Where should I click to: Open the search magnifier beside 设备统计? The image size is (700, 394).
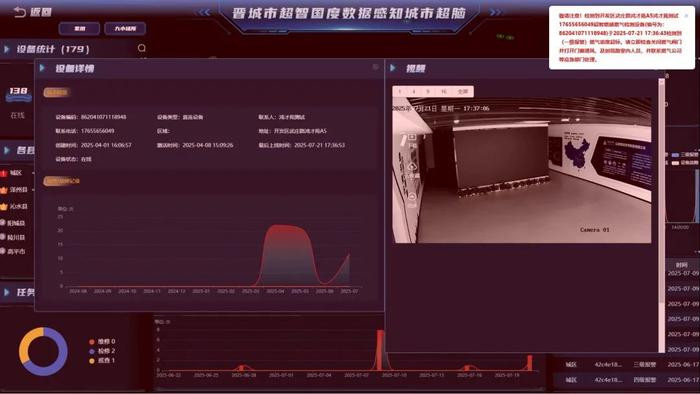tap(142, 48)
